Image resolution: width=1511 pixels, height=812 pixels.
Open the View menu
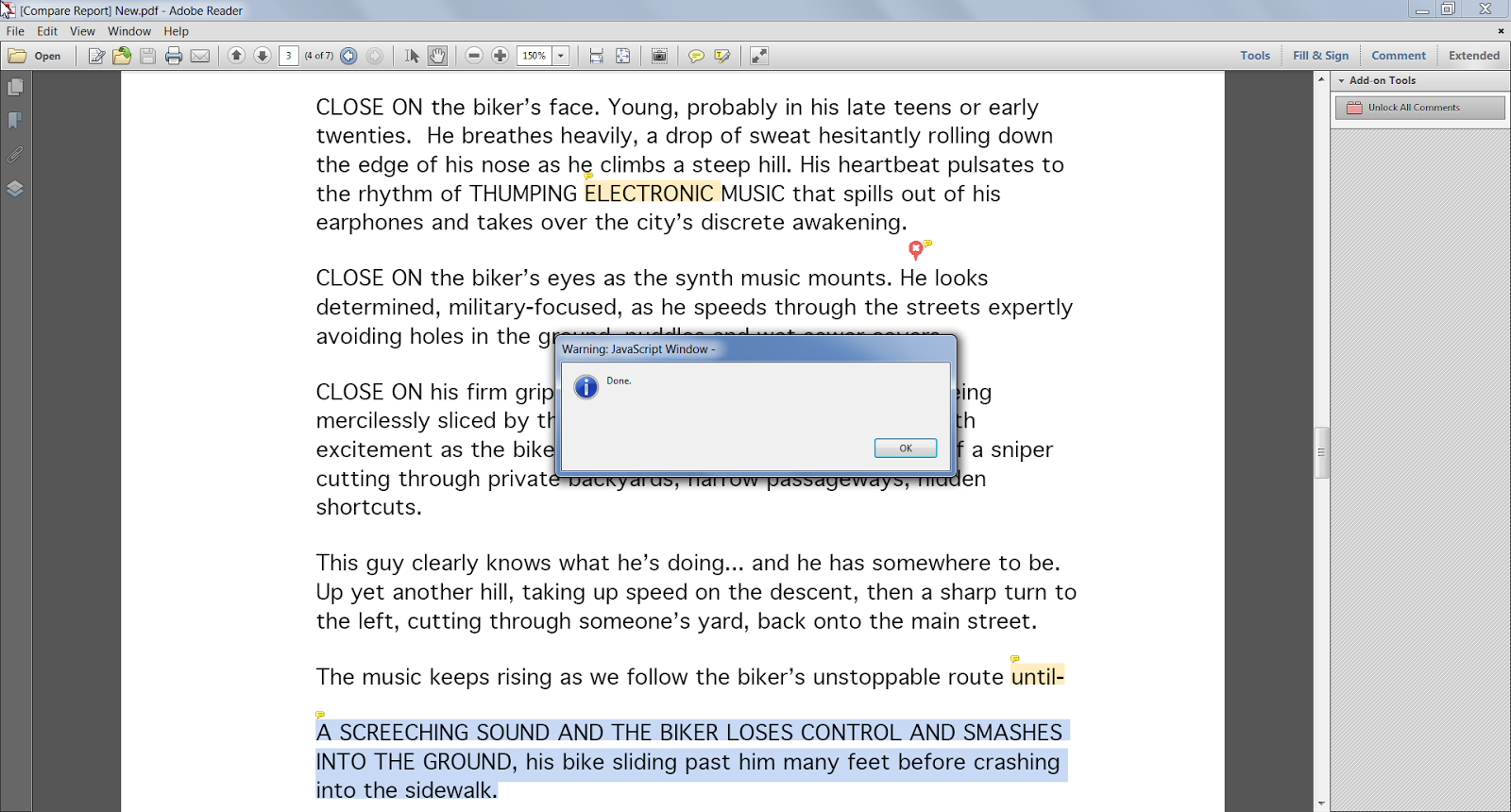82,31
